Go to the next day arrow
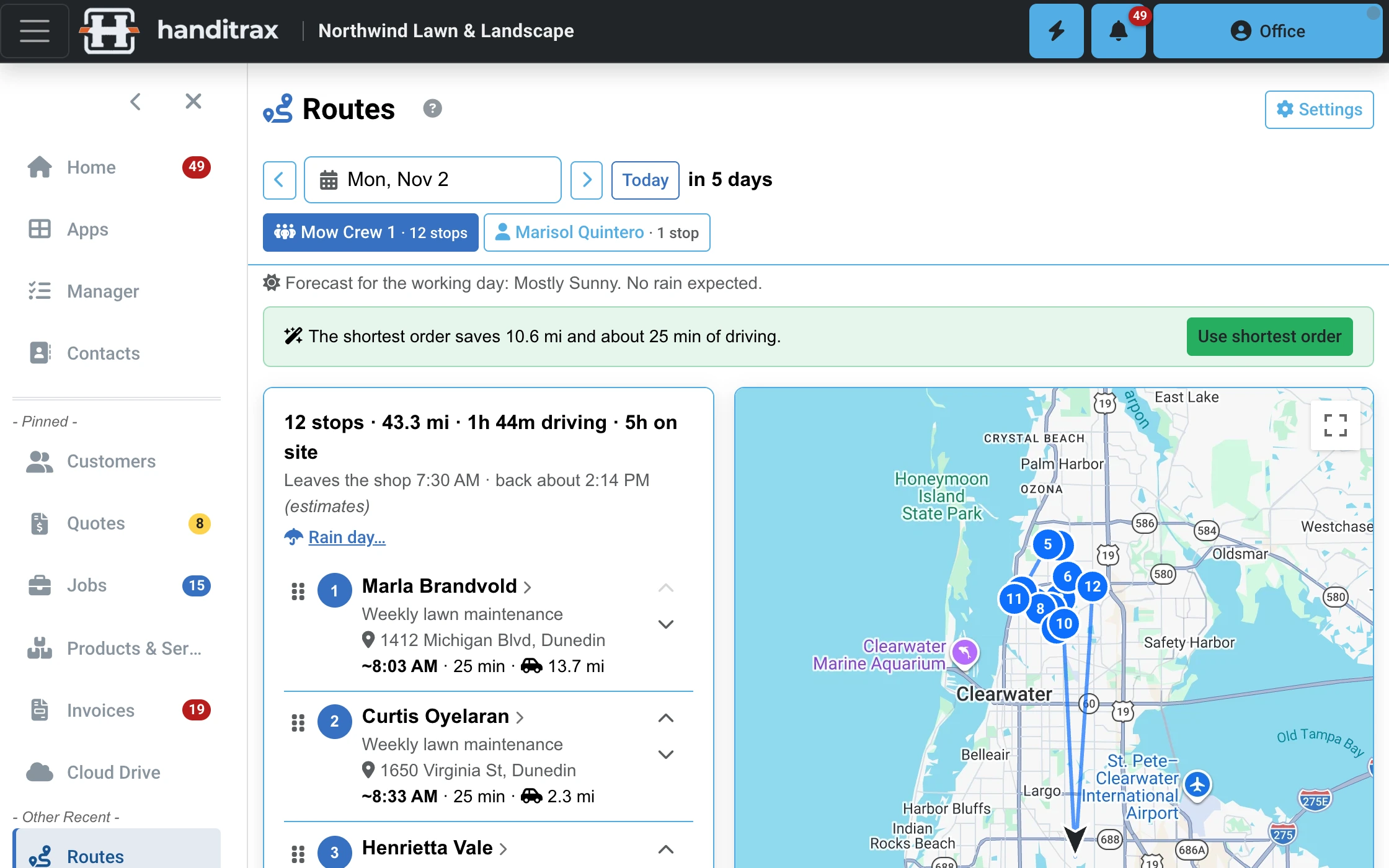 [587, 180]
